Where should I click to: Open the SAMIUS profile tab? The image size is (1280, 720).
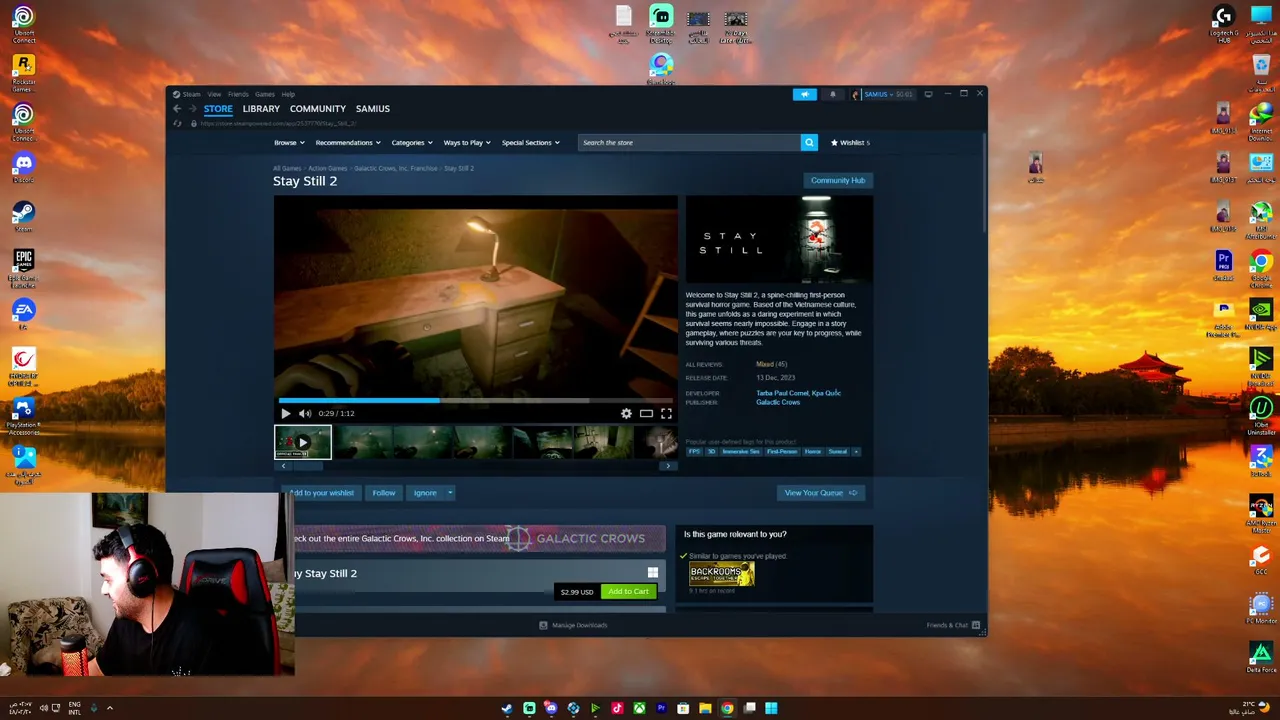pos(373,108)
